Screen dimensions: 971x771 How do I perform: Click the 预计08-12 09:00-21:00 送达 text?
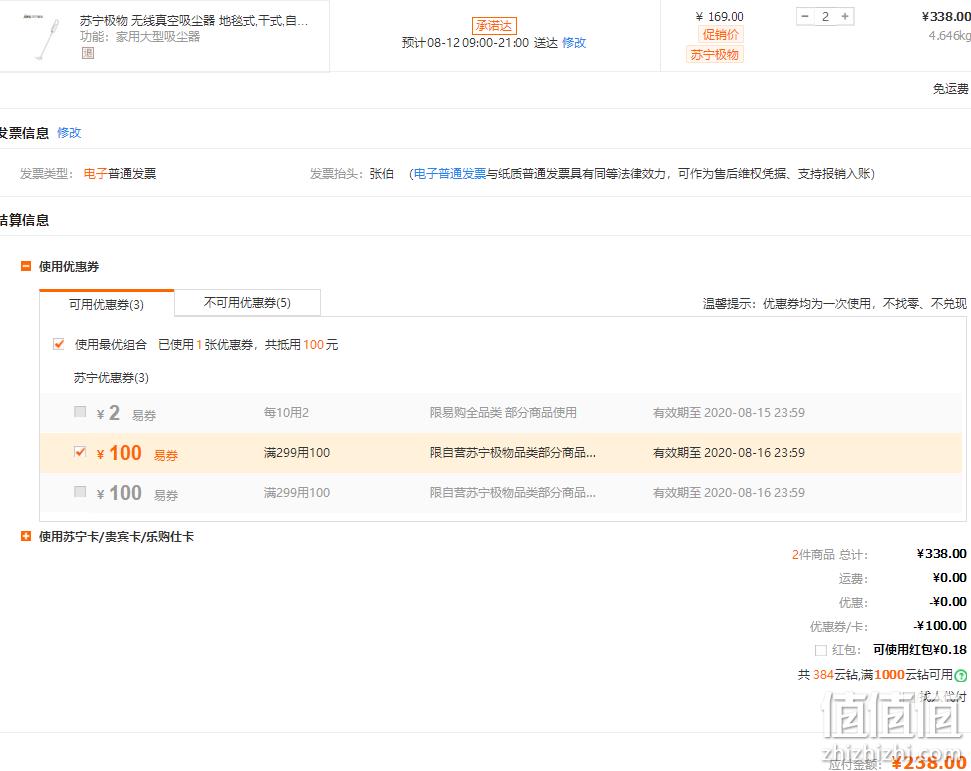480,43
